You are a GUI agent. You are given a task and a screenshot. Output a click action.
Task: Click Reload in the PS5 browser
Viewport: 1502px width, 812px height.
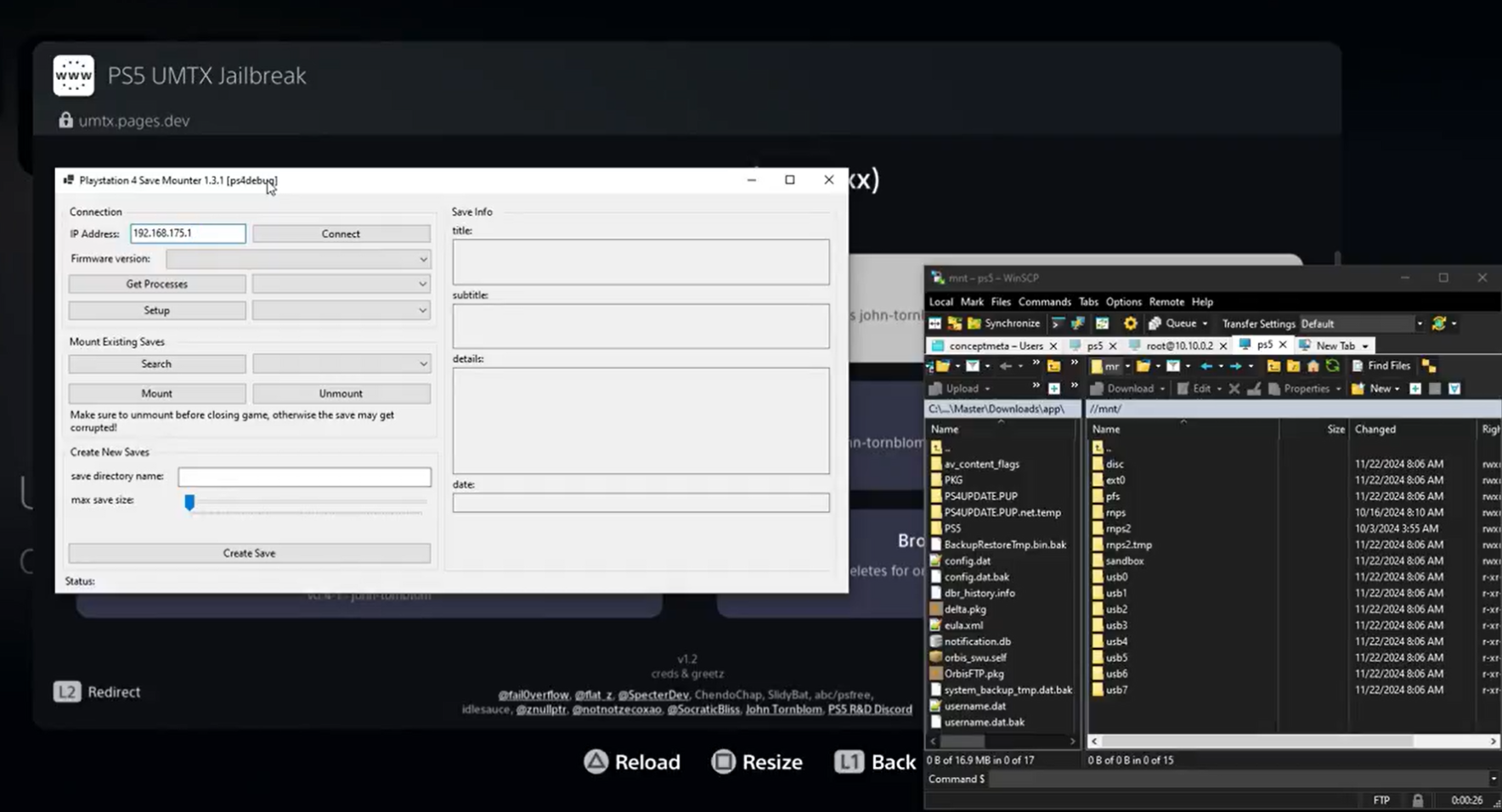(633, 762)
